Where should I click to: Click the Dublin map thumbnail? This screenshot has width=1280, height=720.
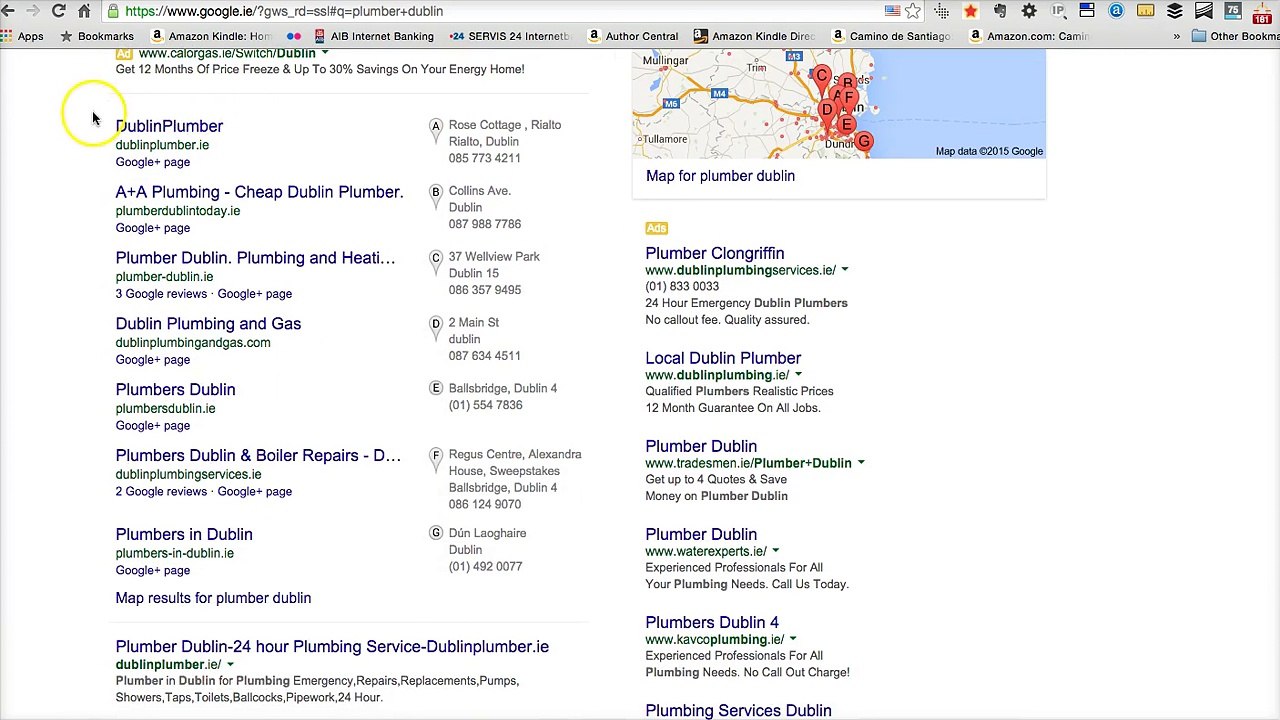839,104
